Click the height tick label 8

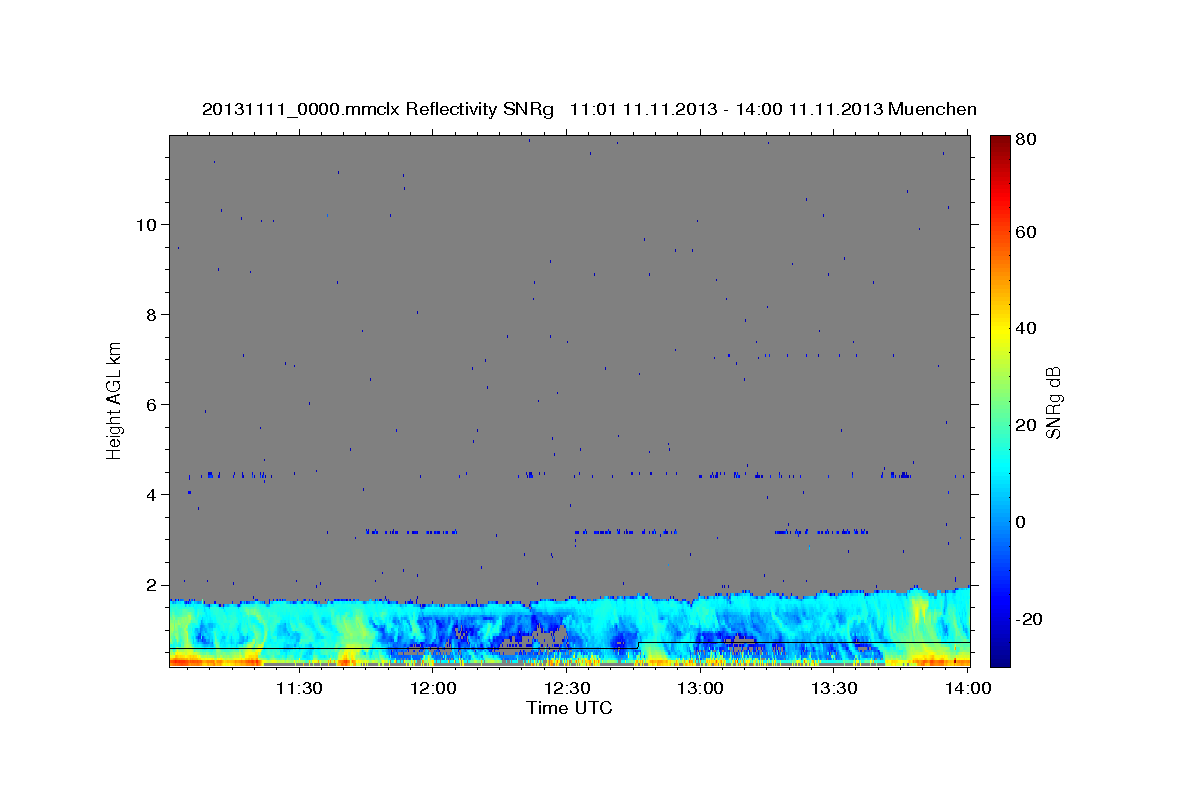150,314
